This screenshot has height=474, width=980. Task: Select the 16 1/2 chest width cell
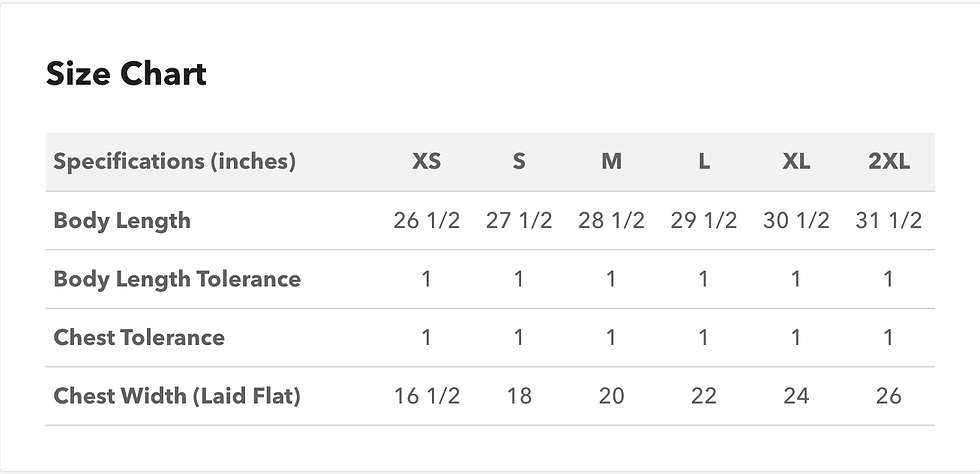(x=426, y=396)
